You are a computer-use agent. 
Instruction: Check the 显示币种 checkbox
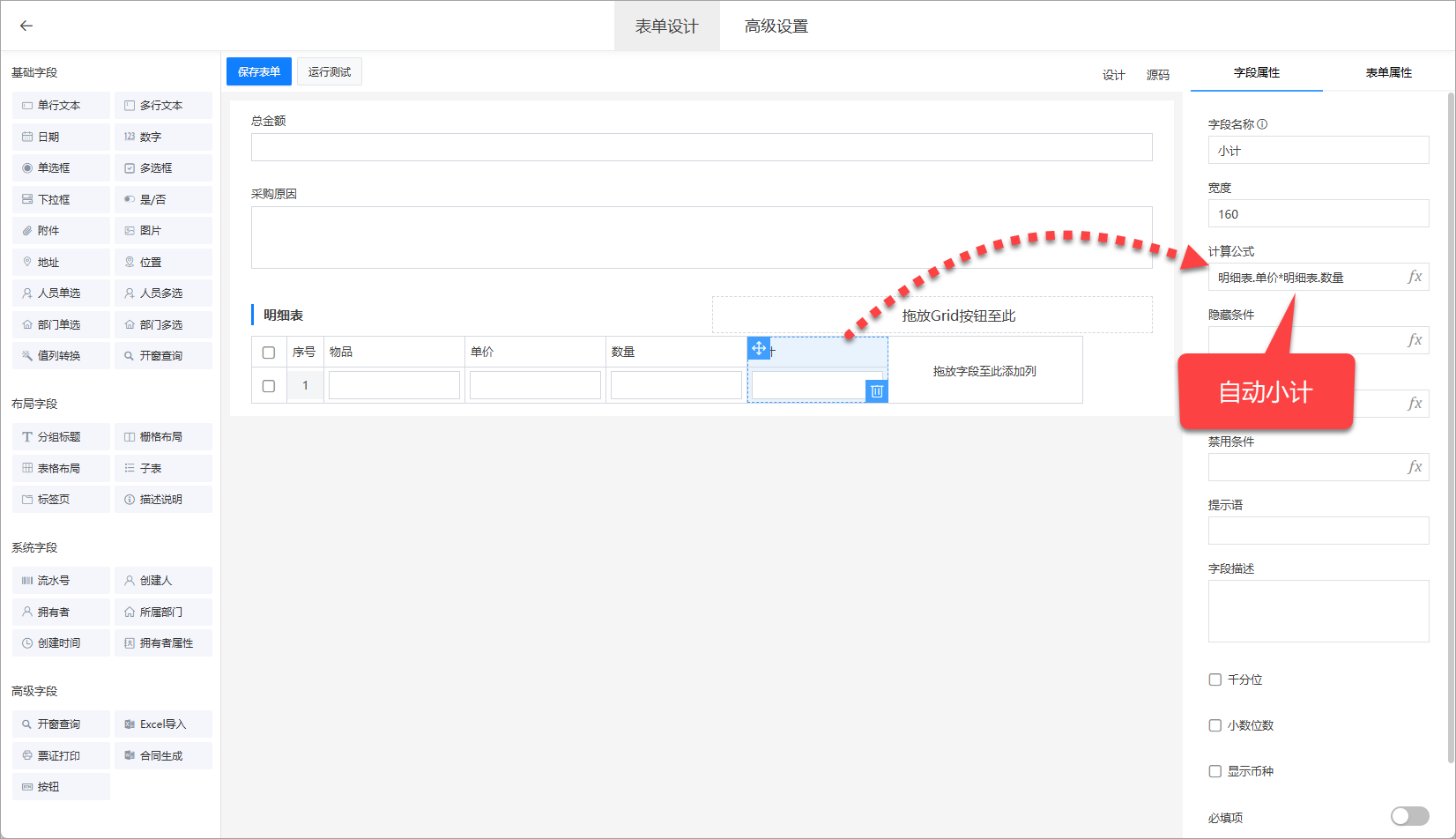click(x=1215, y=771)
